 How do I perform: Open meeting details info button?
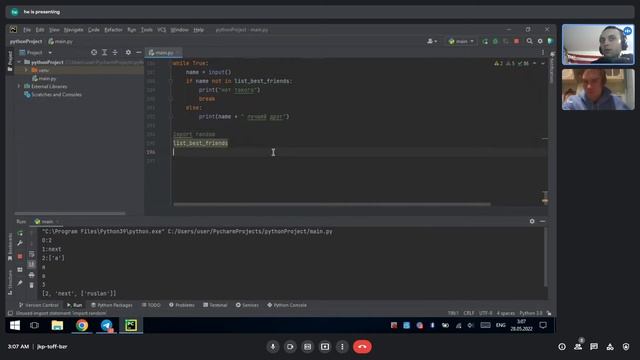tap(562, 347)
